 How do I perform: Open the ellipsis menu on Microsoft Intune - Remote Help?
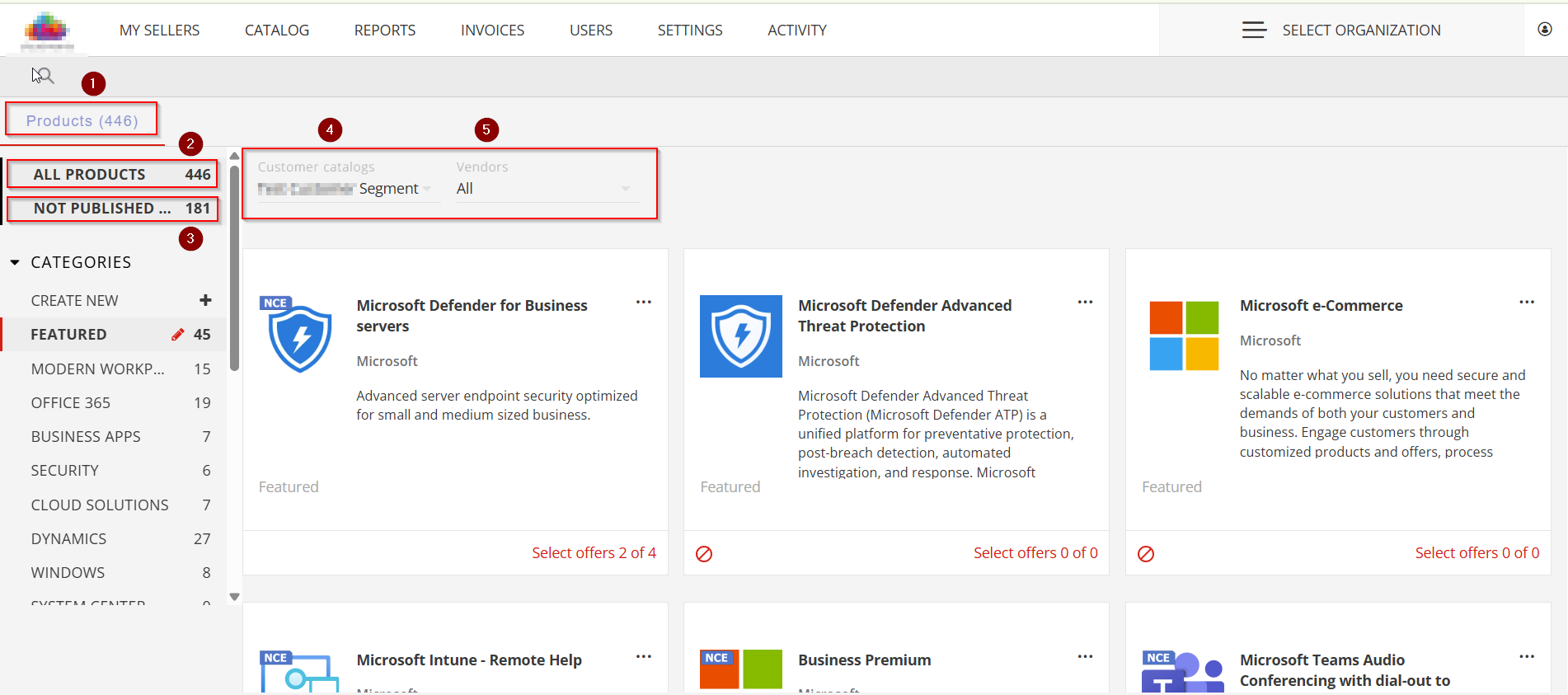[x=644, y=656]
